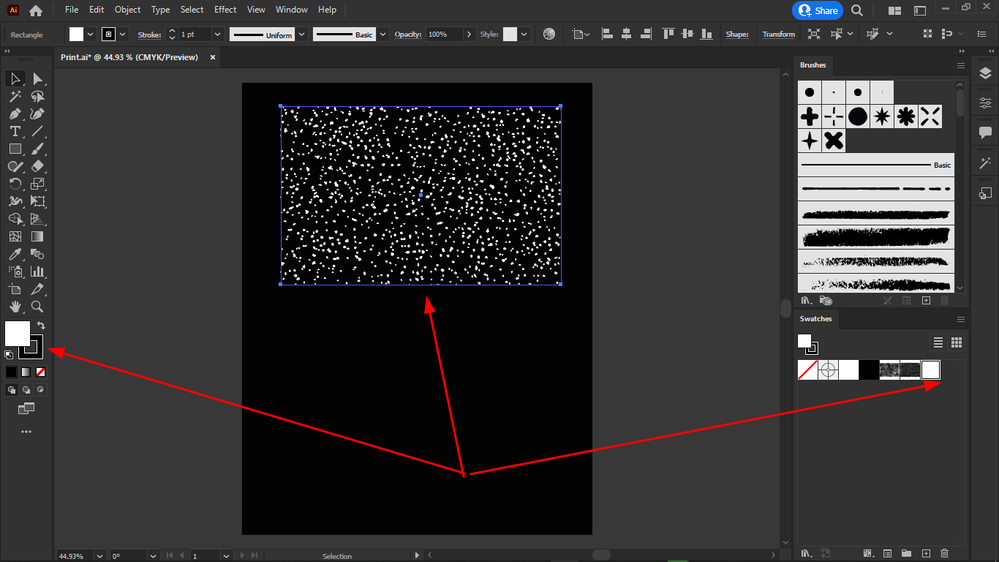Screen dimensions: 999x562
Task: Open Edit Toolbar three dots
Action: click(26, 432)
